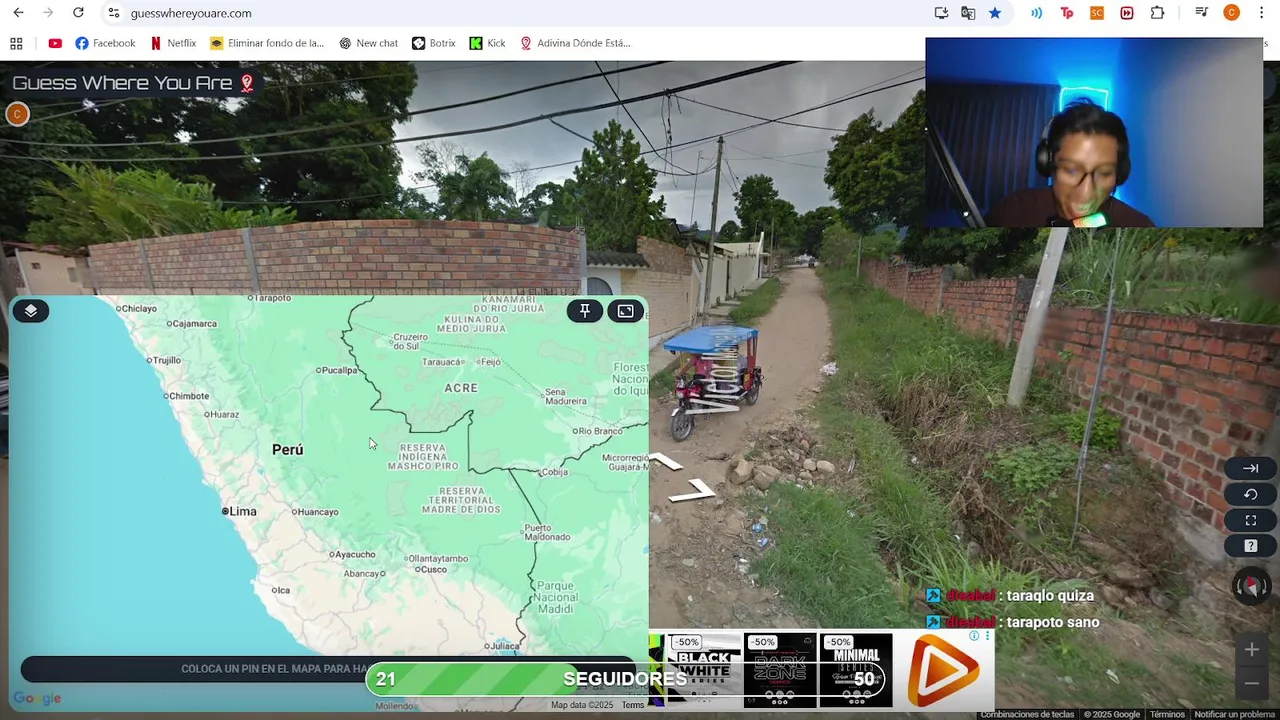Open the map layers button
1280x720 pixels.
click(x=31, y=311)
